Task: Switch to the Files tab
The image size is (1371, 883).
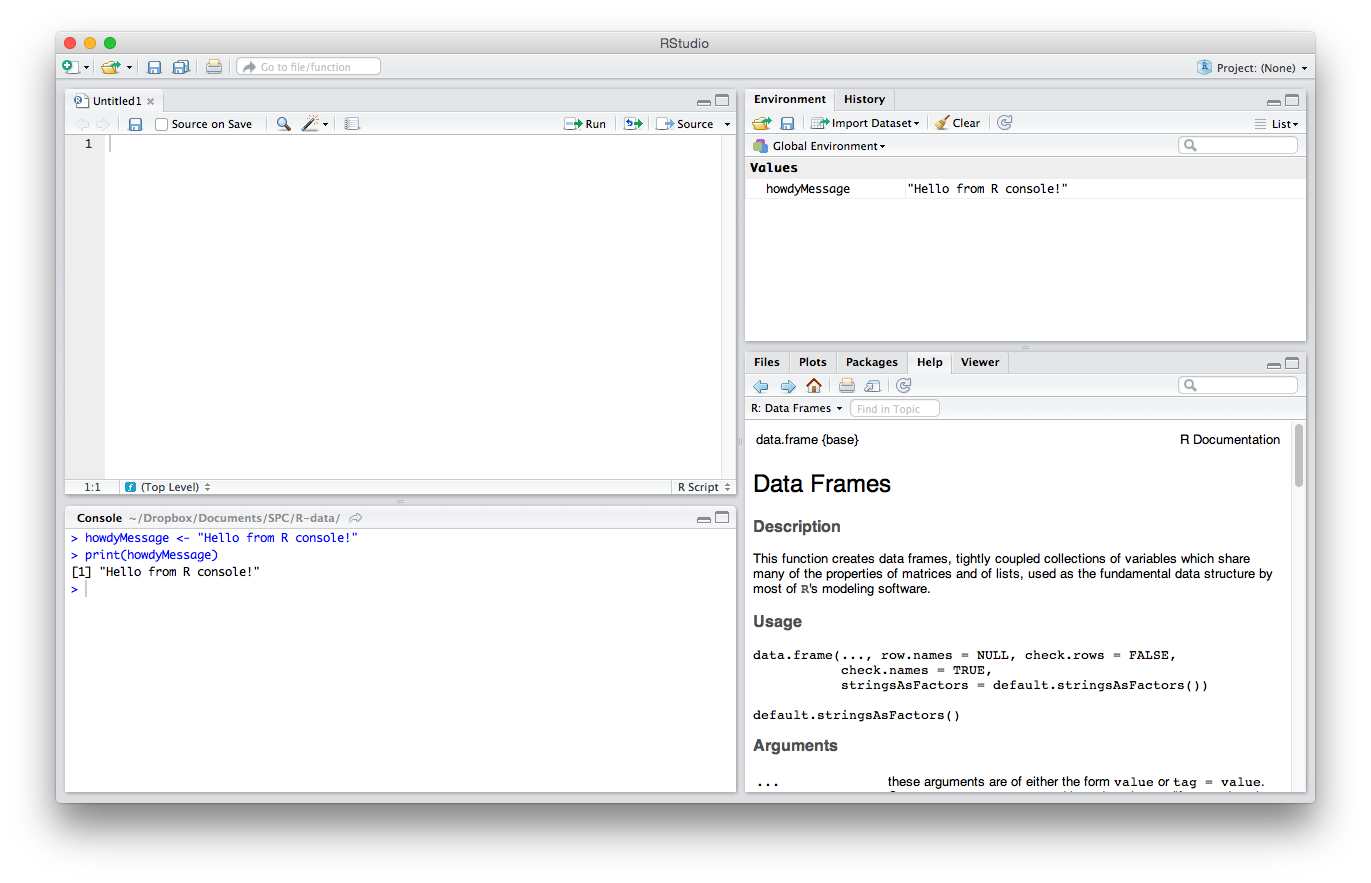Action: 767,362
